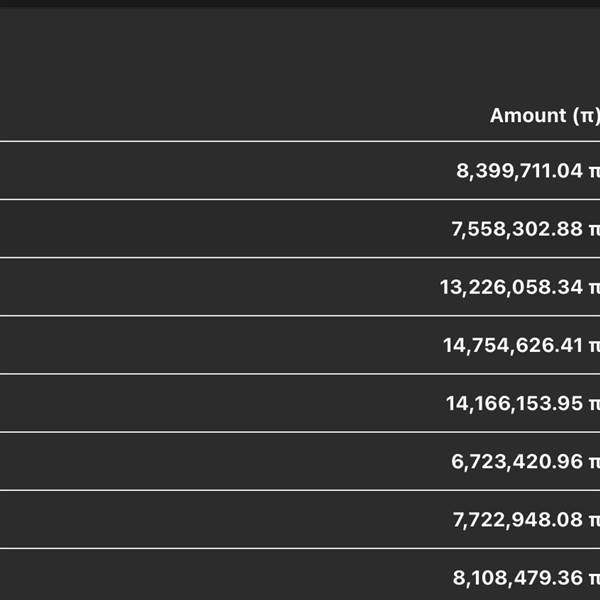Select the table row containing 7,558,302.88

pyautogui.click(x=300, y=229)
